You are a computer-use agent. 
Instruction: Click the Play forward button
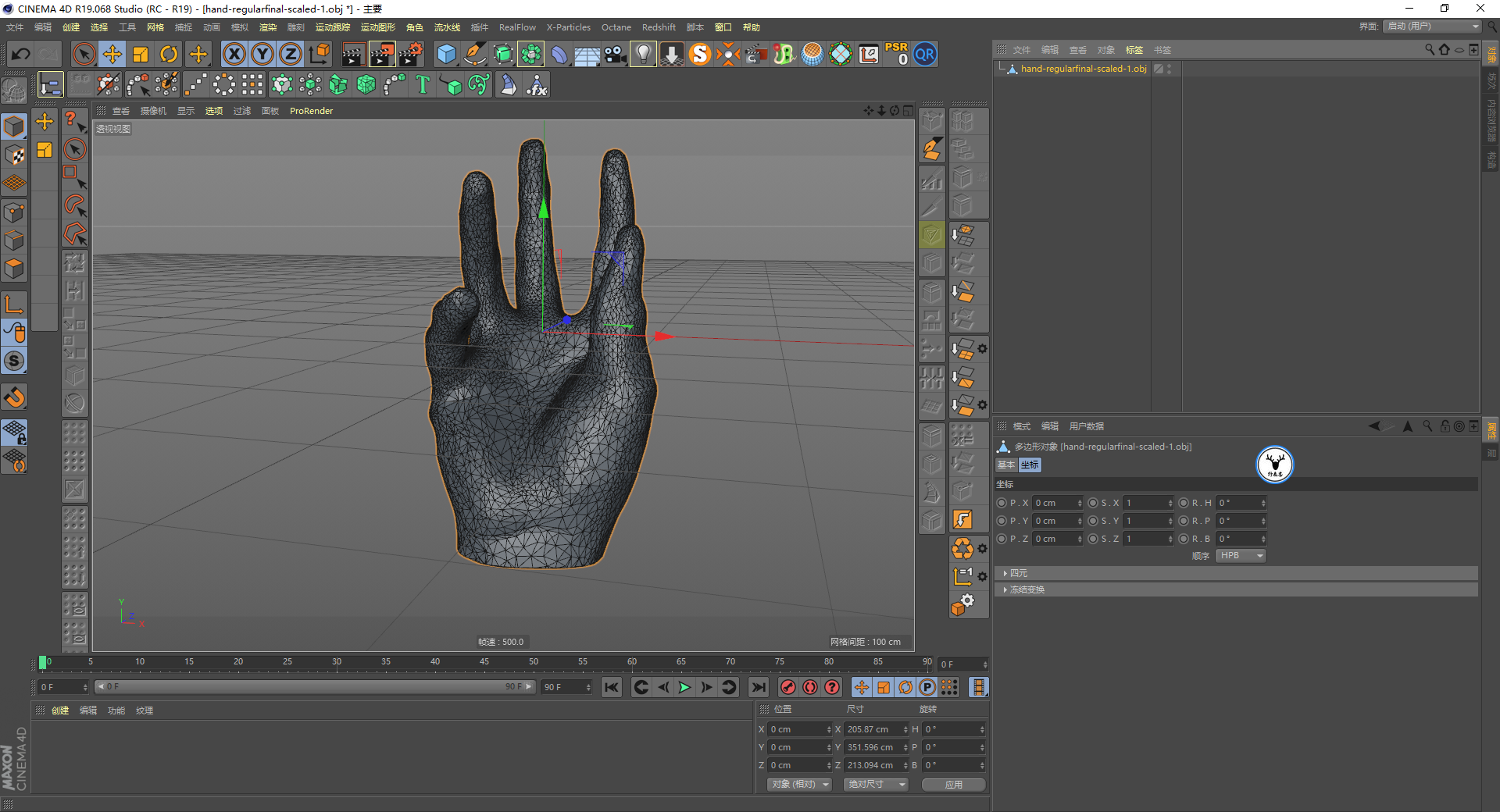pos(684,687)
